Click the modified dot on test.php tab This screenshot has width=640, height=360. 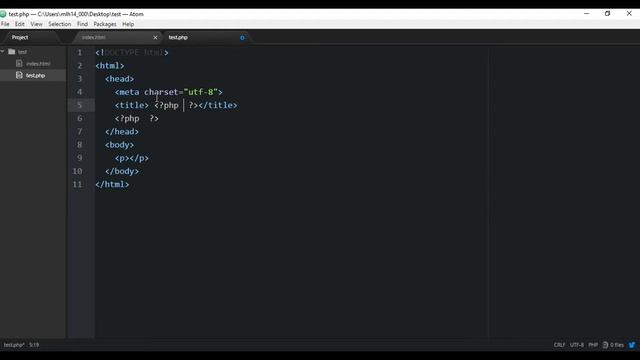pos(242,38)
